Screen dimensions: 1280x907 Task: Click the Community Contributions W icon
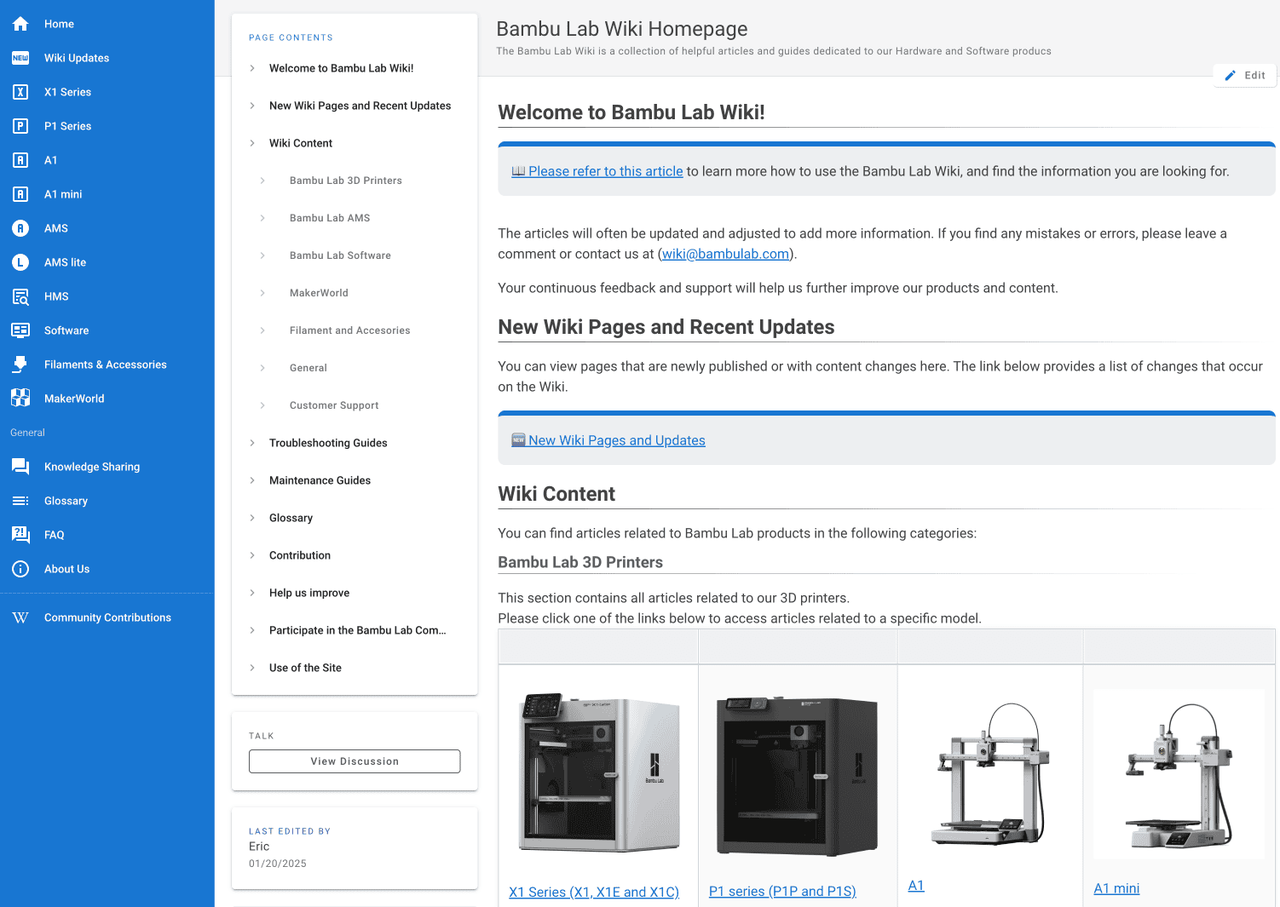[20, 618]
